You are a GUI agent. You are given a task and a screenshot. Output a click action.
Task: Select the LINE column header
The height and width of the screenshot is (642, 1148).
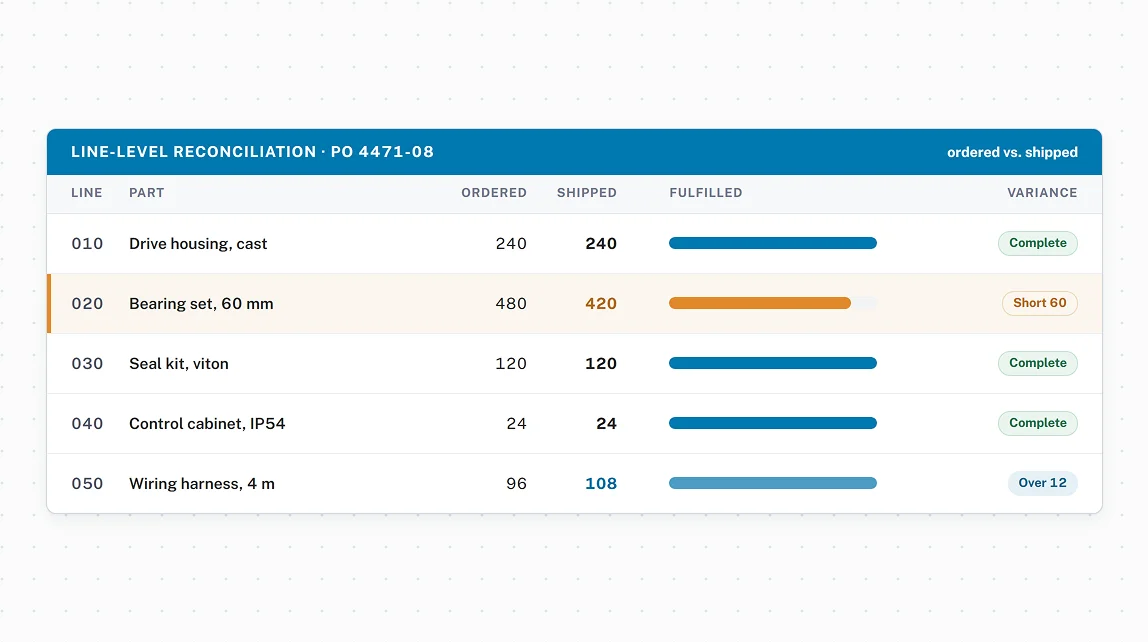click(86, 193)
